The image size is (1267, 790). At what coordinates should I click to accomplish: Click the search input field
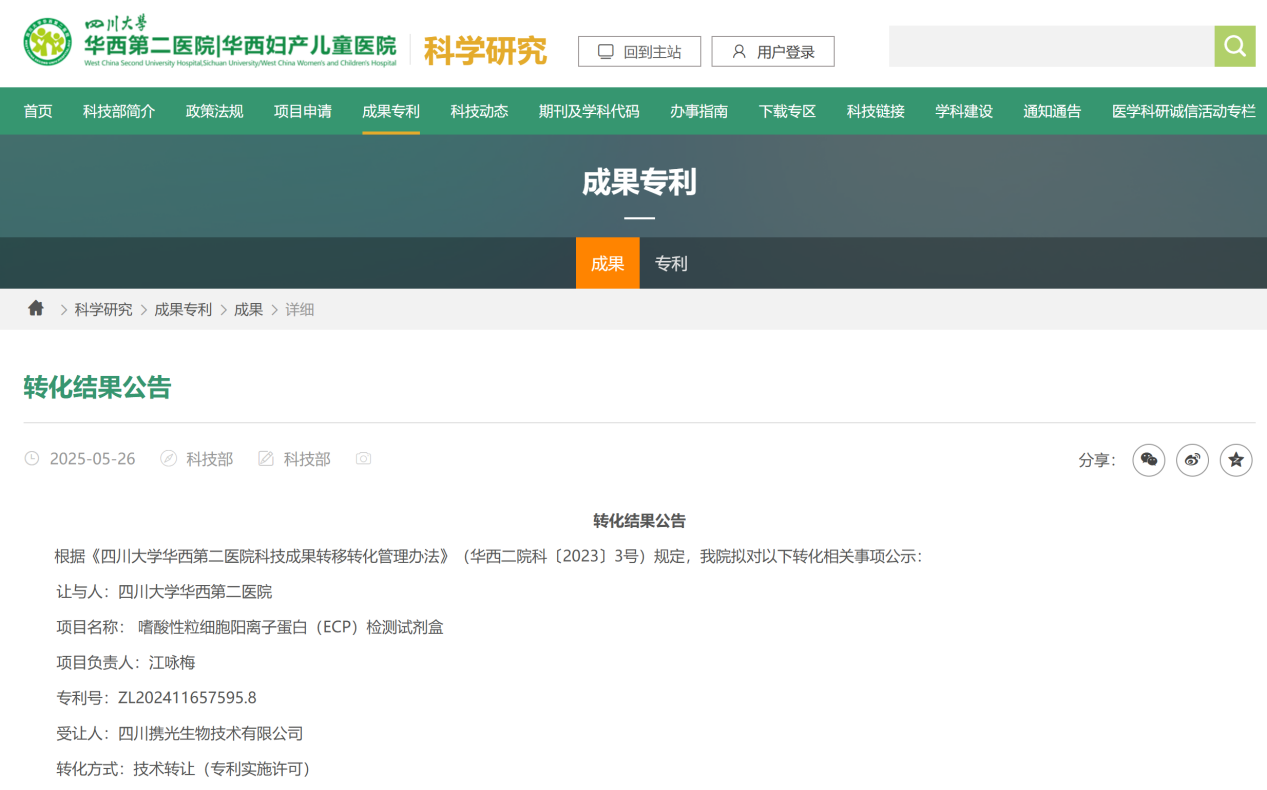pos(1050,47)
